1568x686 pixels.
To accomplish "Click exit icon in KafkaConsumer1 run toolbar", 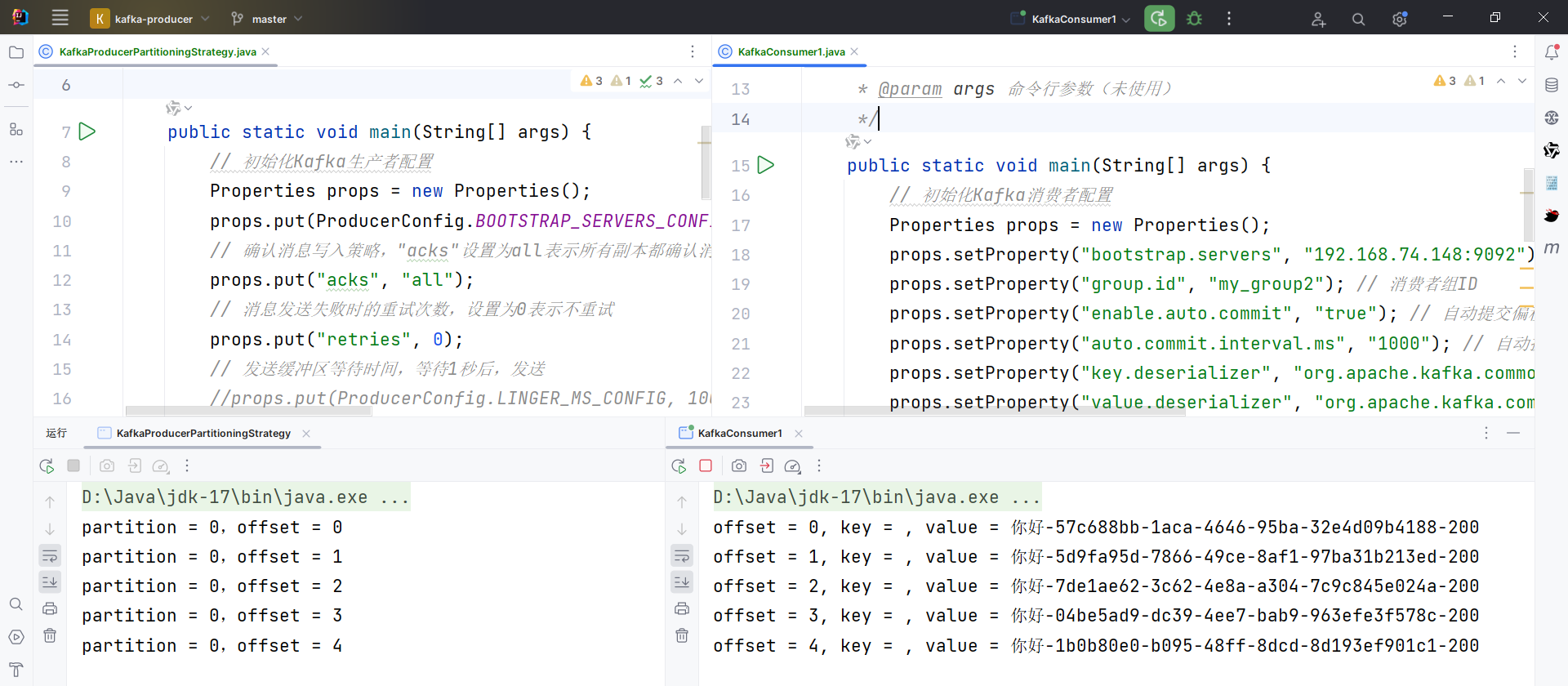I will pos(767,465).
